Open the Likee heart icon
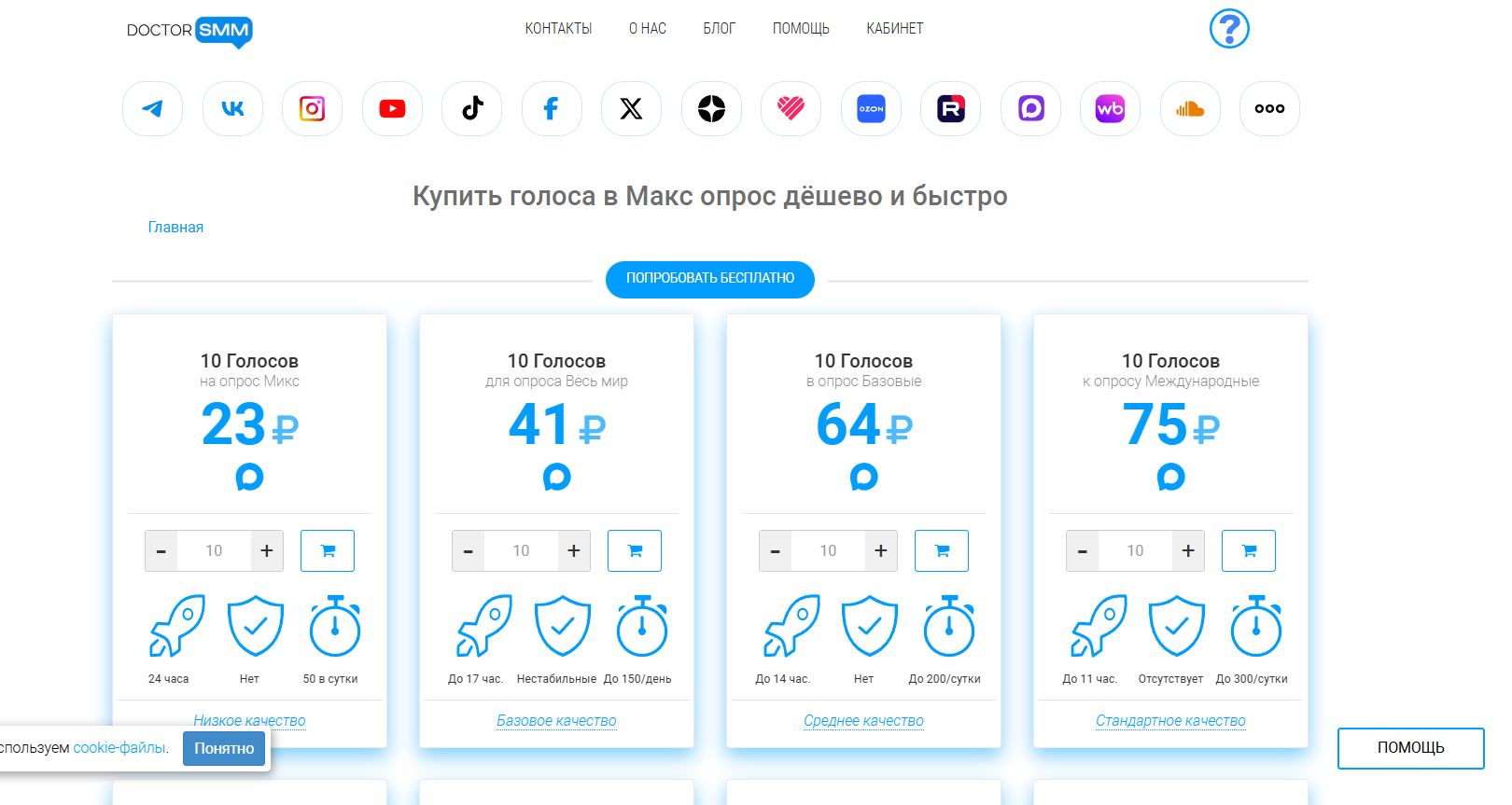 [791, 109]
